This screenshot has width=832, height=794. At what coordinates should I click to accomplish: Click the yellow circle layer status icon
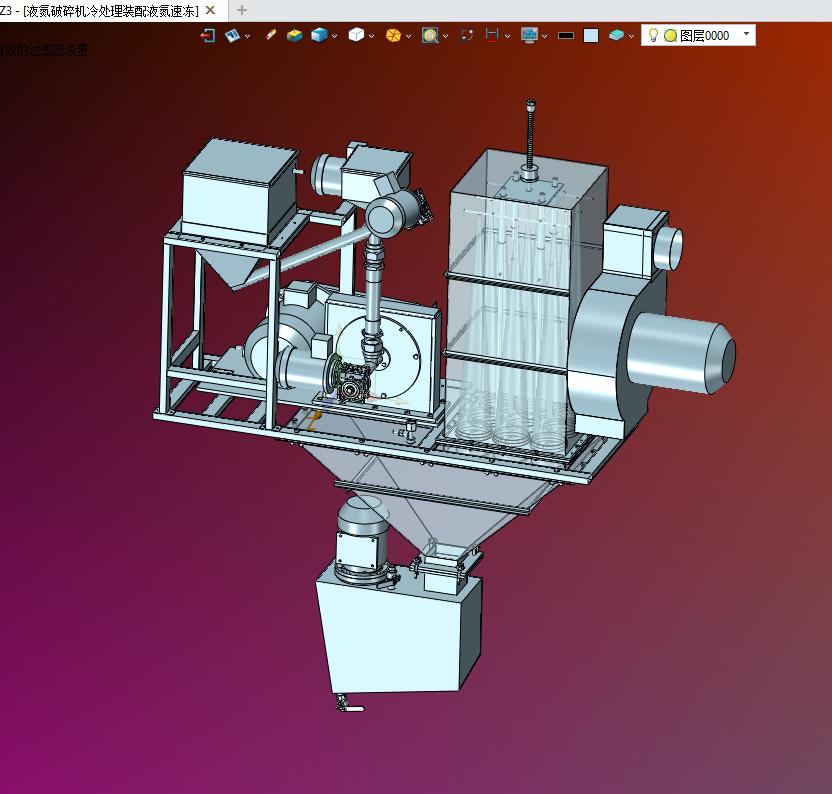[670, 36]
